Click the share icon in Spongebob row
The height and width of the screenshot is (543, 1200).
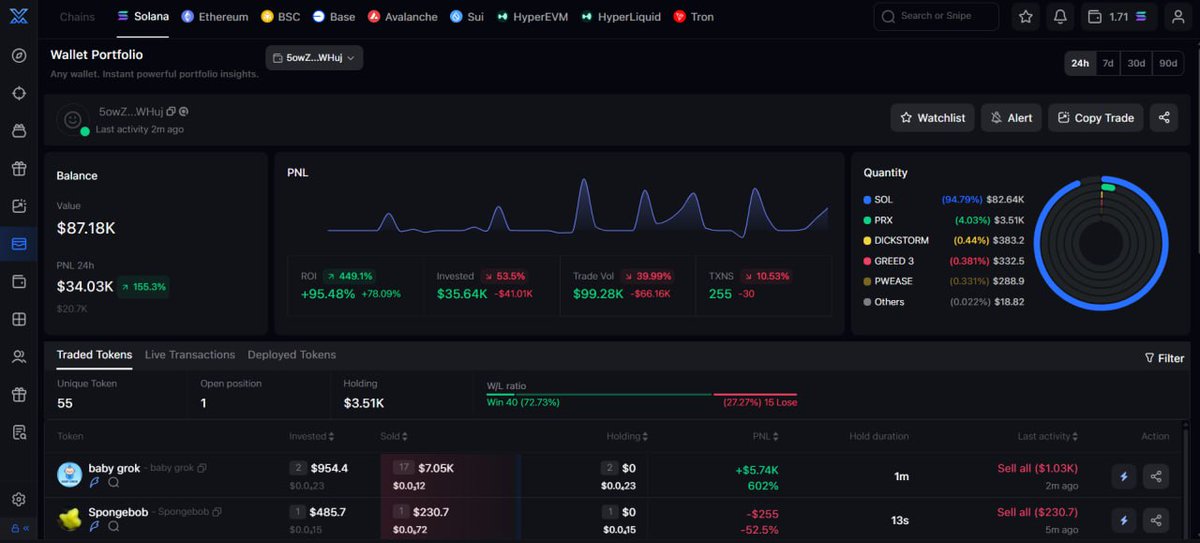click(x=1156, y=520)
